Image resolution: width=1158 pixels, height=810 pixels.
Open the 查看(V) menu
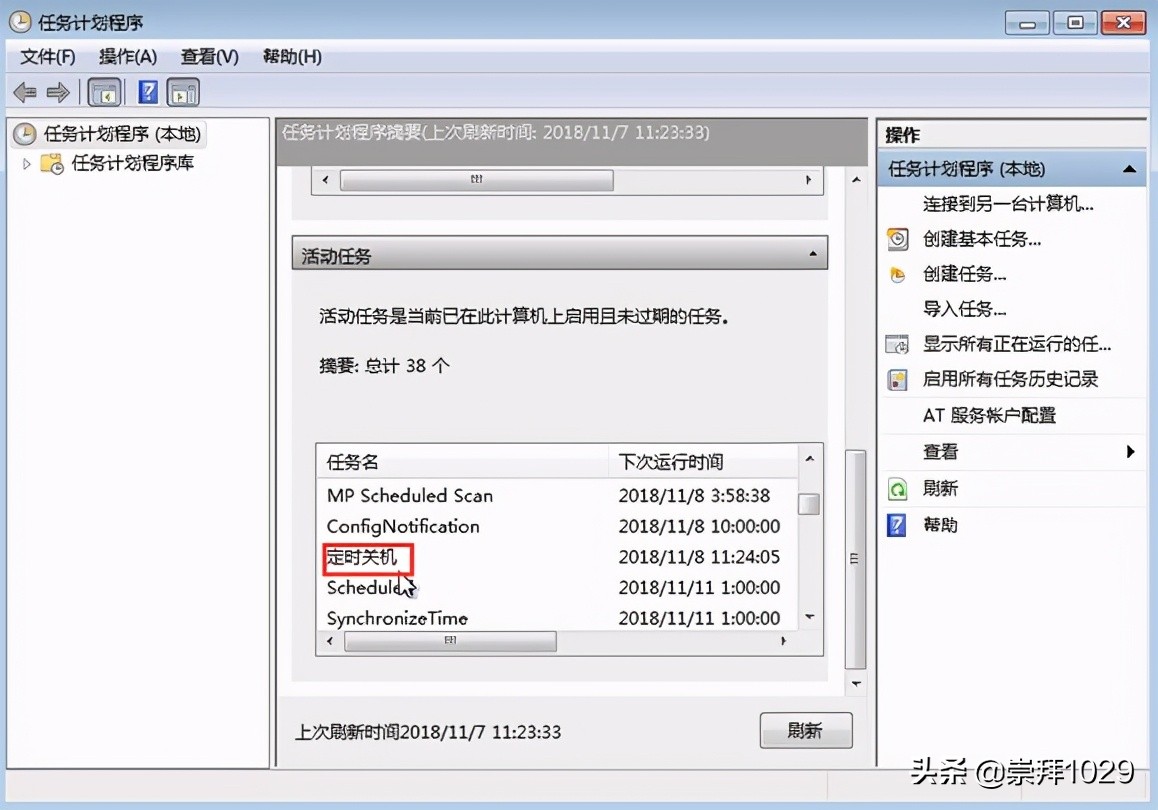[209, 56]
